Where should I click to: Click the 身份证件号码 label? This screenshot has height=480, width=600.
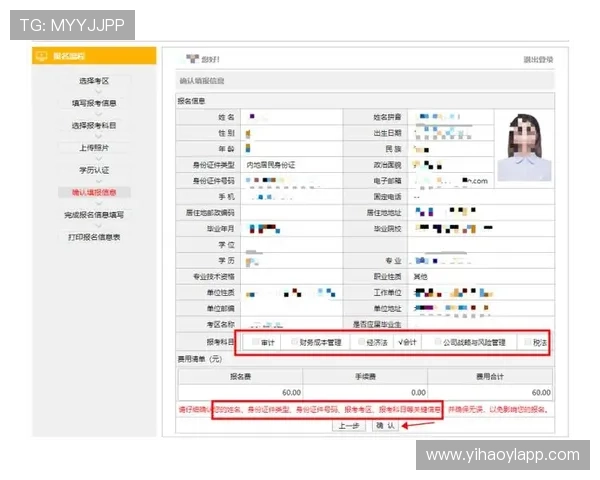point(214,181)
